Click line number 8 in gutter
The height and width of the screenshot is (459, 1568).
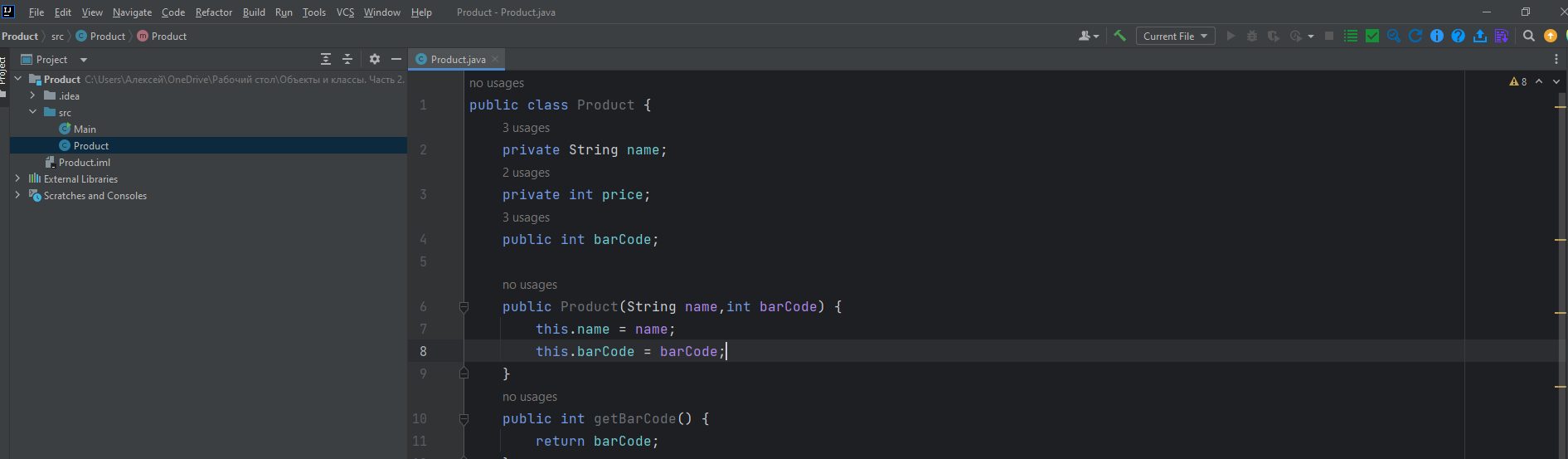tap(423, 351)
